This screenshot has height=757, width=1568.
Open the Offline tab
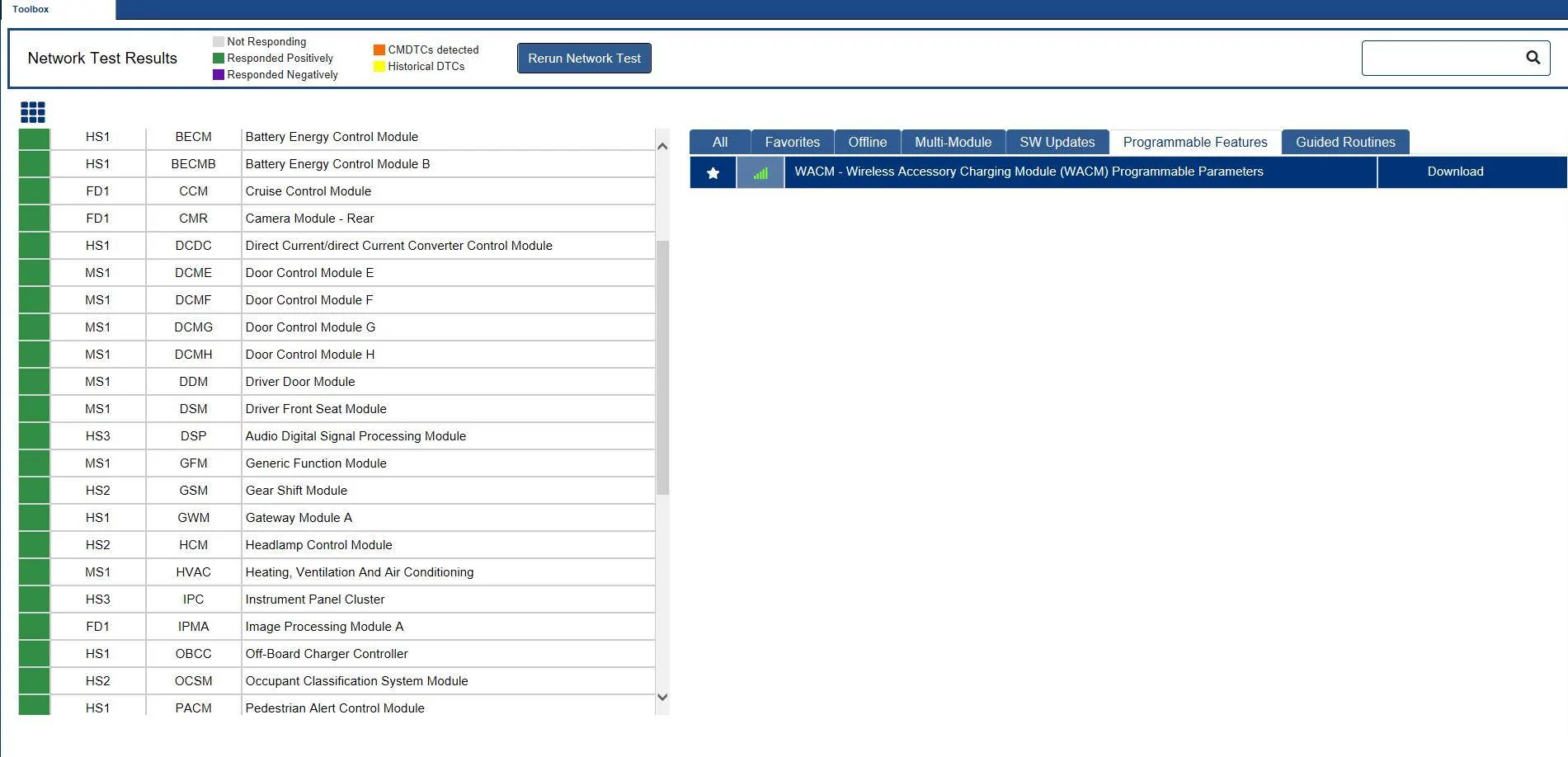pos(868,142)
